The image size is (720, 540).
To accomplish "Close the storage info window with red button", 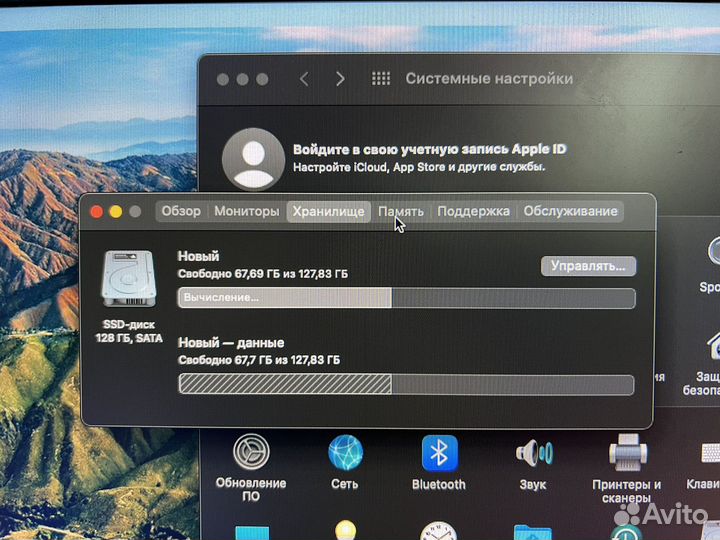I will click(97, 212).
